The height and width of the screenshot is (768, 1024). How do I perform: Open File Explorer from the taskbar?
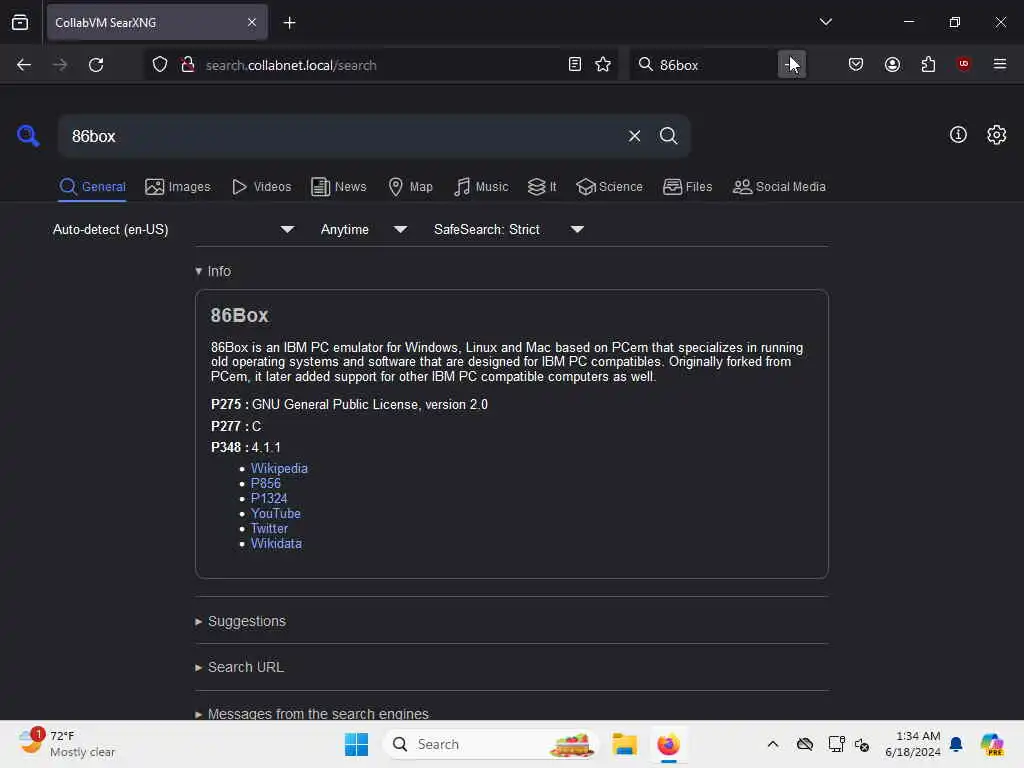[624, 744]
